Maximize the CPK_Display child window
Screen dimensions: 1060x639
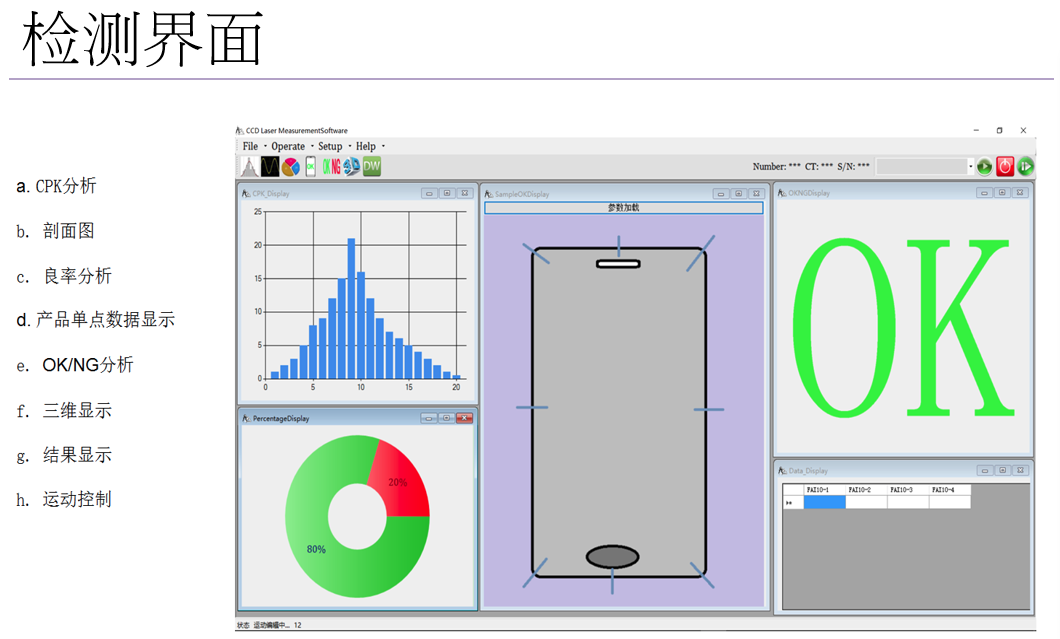point(447,193)
